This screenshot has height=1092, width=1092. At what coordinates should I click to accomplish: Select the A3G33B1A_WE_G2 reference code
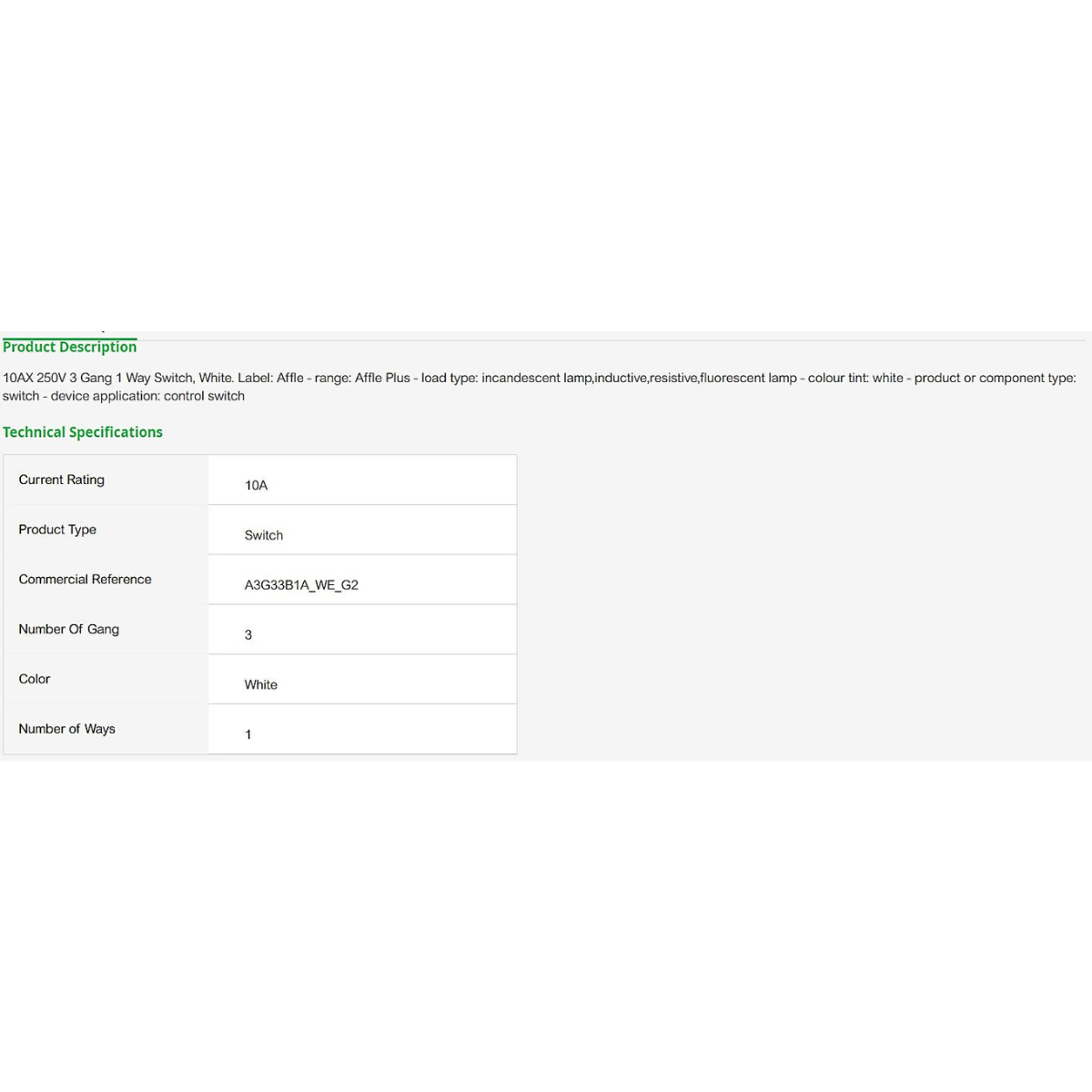(301, 585)
